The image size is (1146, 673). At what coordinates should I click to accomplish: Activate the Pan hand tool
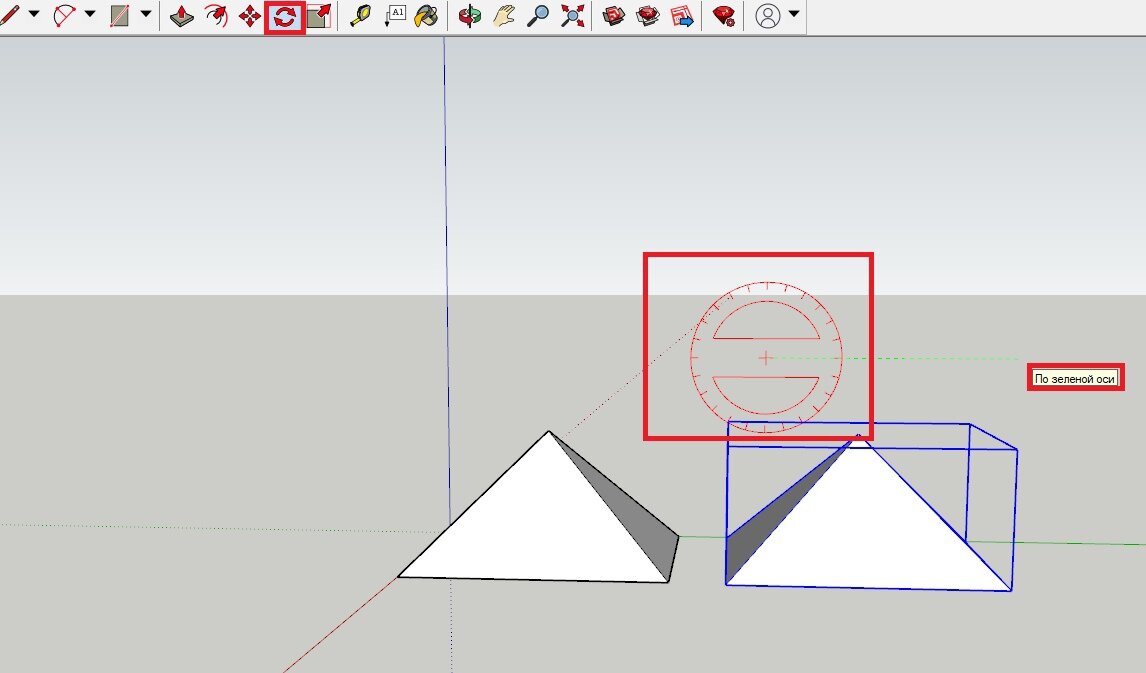click(x=504, y=16)
